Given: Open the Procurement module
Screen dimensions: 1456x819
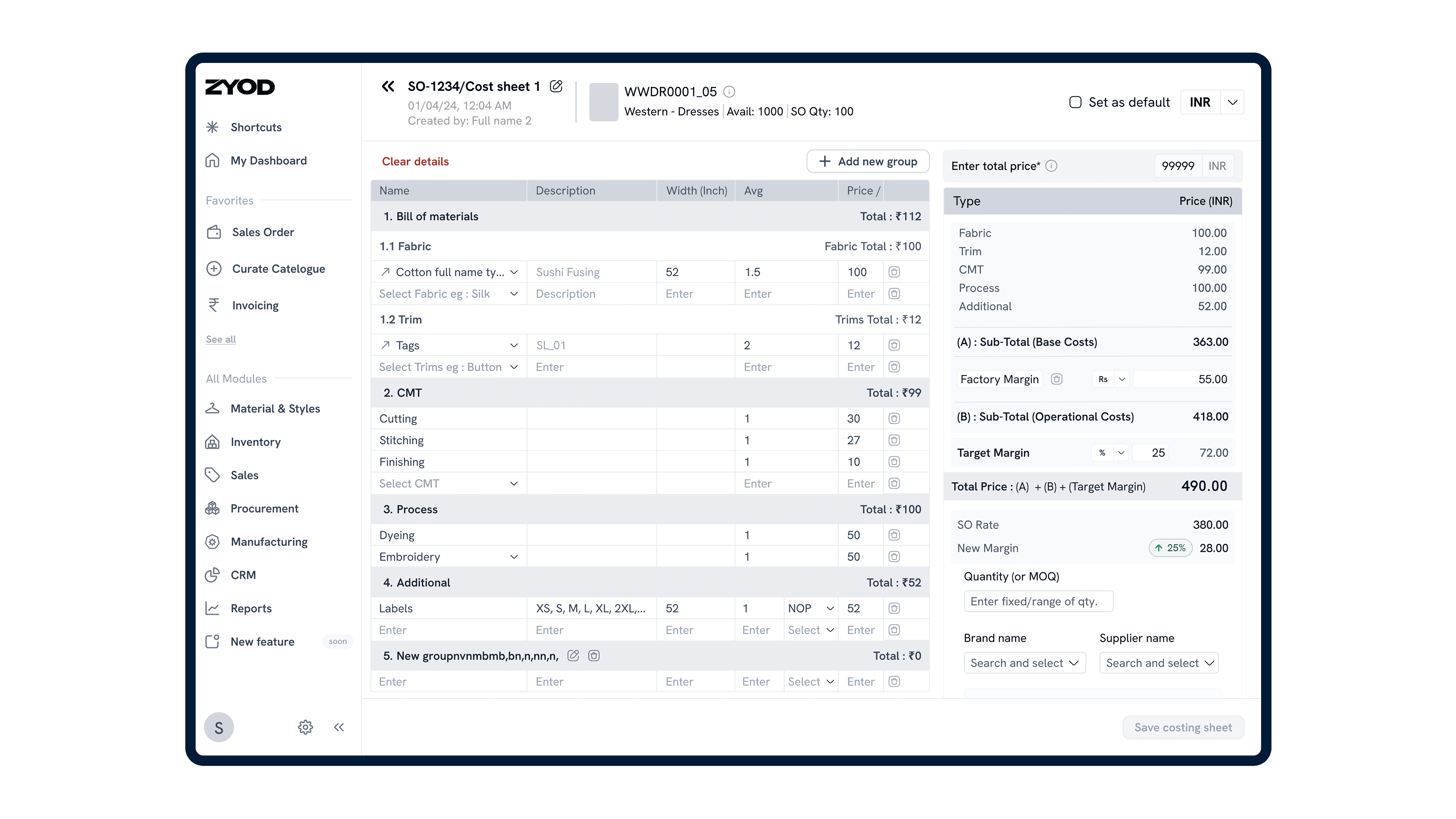Looking at the screenshot, I should pos(264,509).
